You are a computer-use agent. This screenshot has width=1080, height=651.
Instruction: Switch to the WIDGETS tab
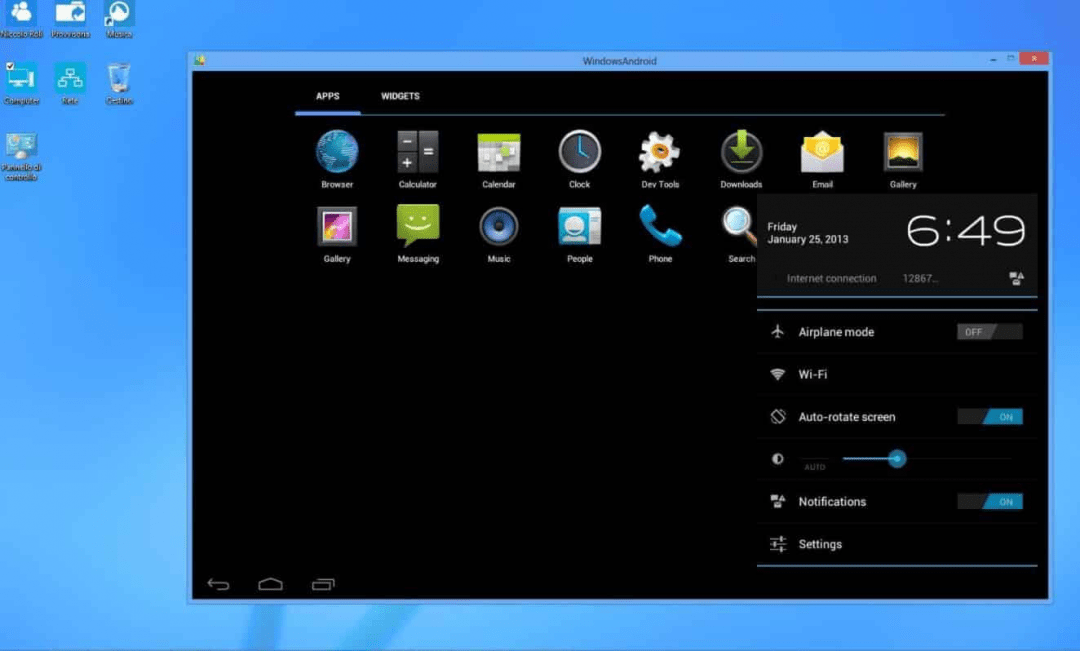tap(400, 97)
